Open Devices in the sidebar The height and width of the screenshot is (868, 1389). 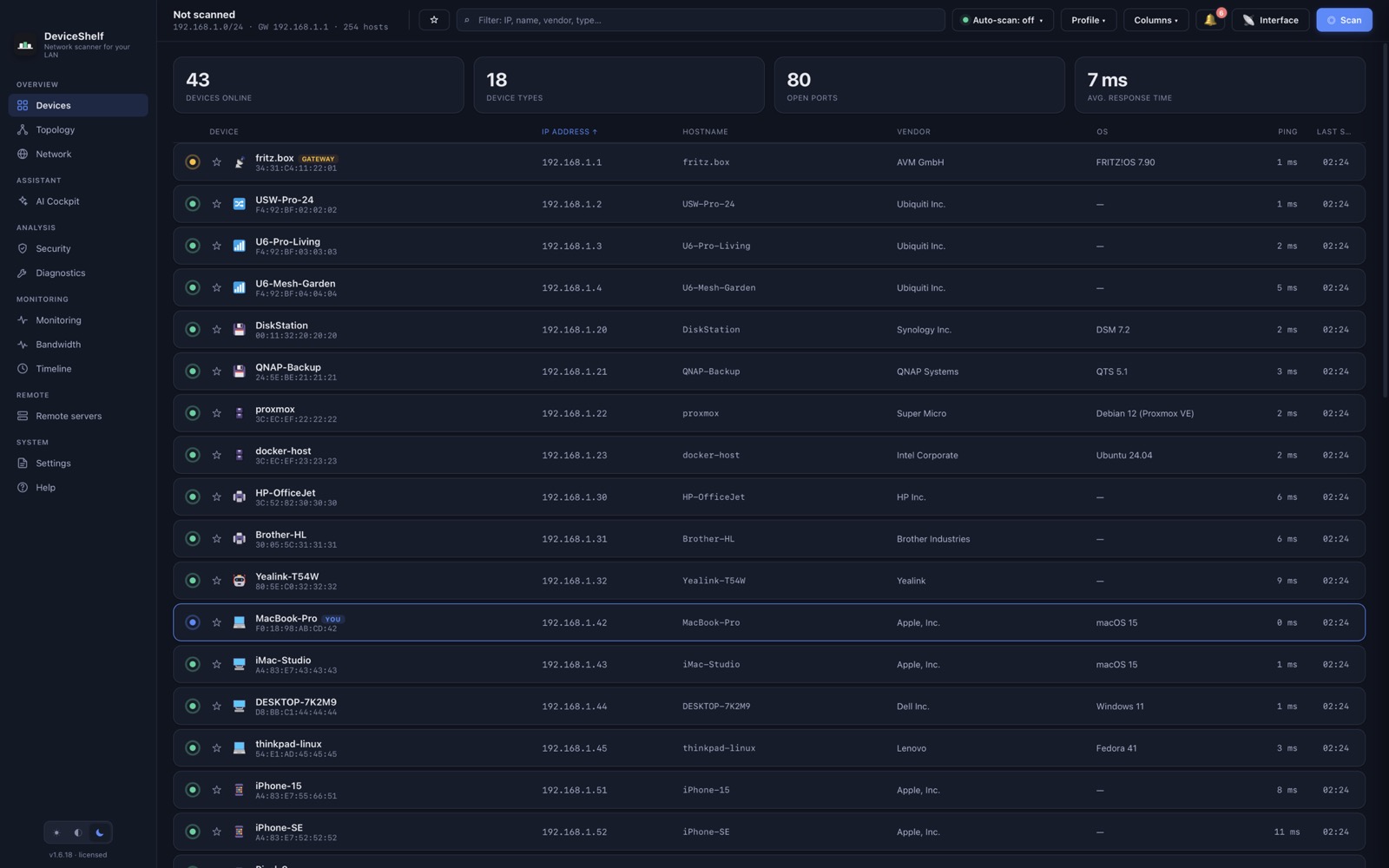coord(78,105)
